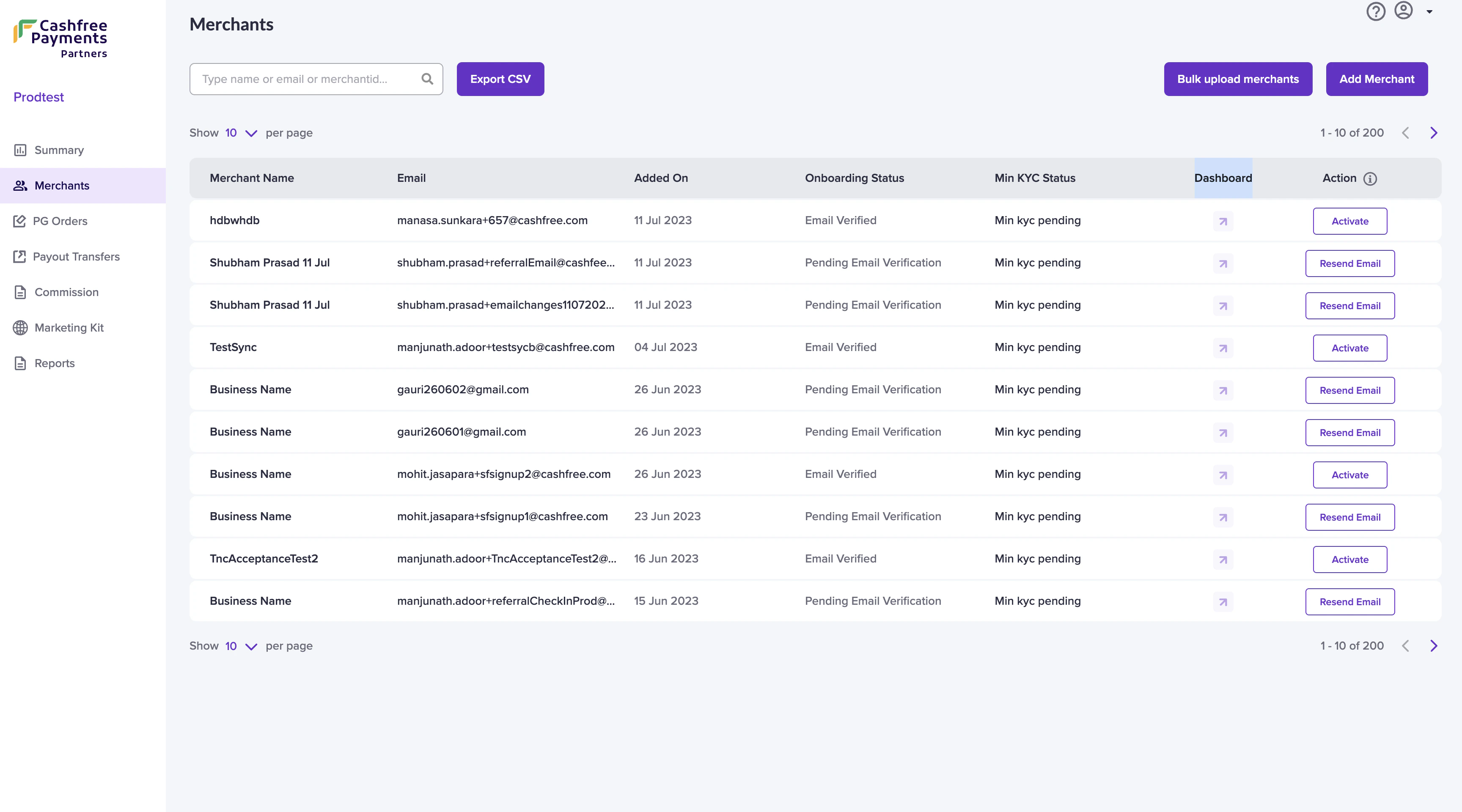1462x812 pixels.
Task: Click the Action column info icon
Action: [x=1370, y=178]
